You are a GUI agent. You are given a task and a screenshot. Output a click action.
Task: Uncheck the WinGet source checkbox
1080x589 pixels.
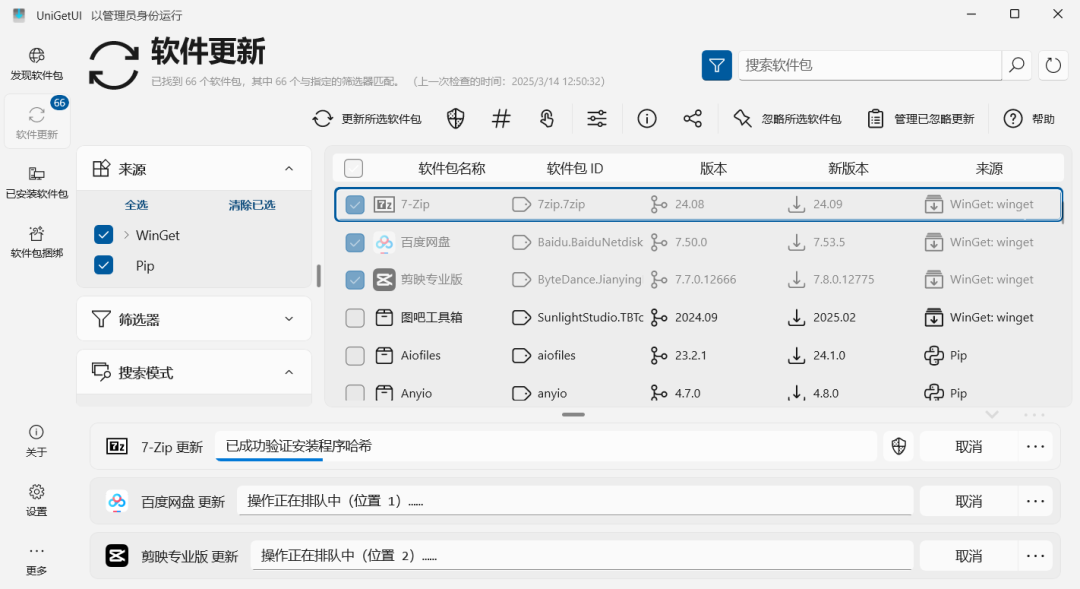tap(103, 235)
